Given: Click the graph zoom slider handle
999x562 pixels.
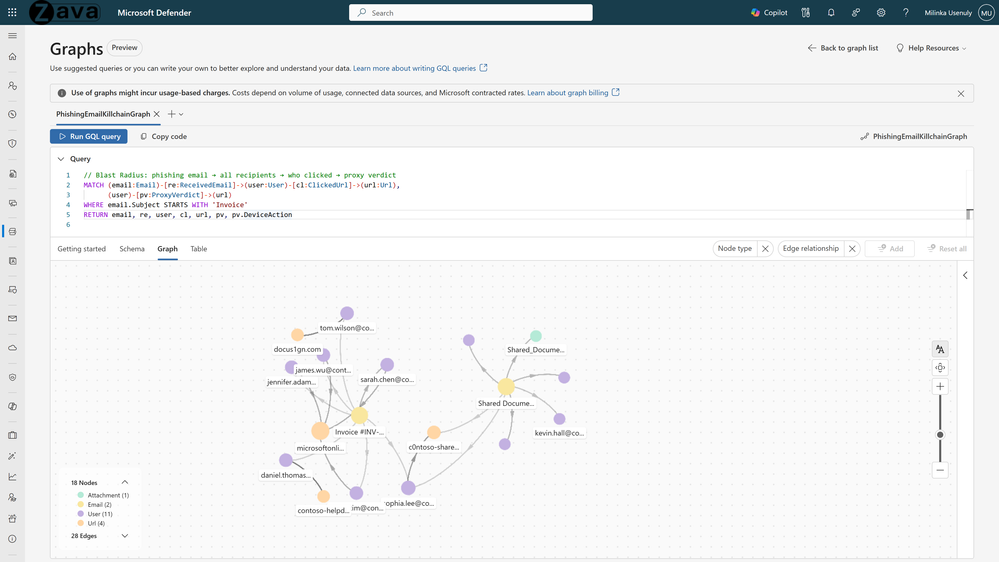Looking at the screenshot, I should coord(940,435).
